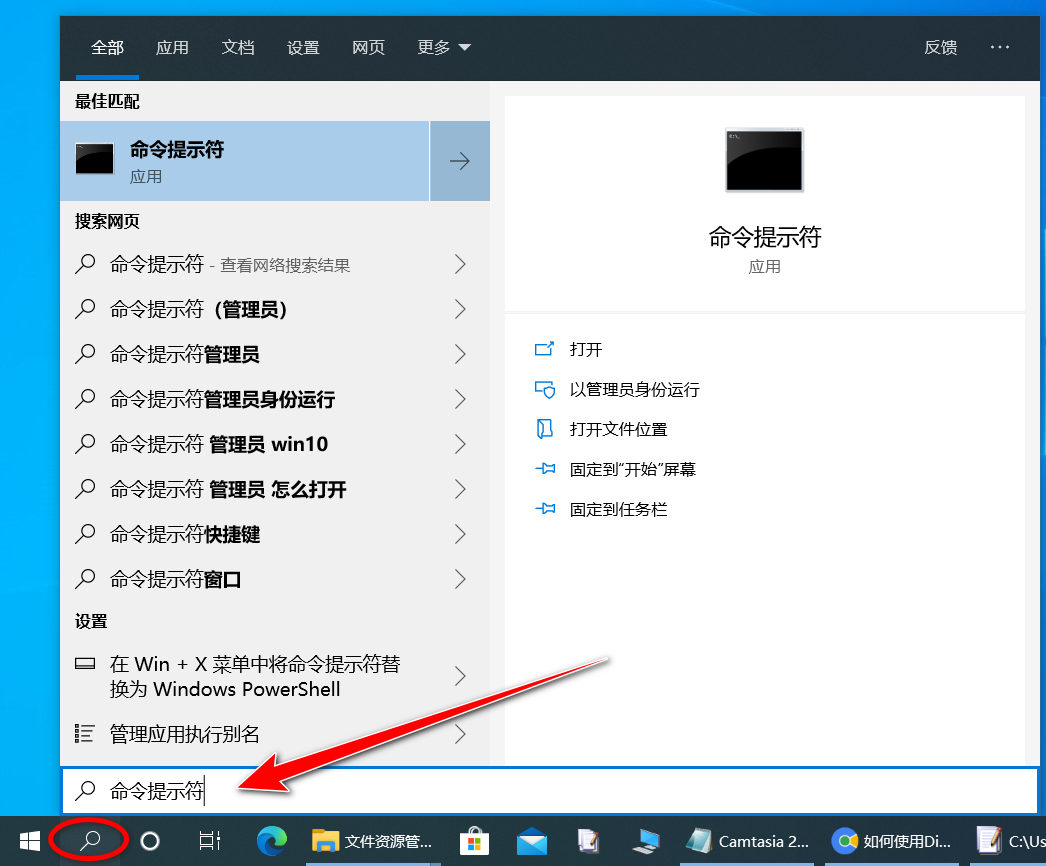
Task: 打开命令提示符应用图标（最佳匹配）
Action: pyautogui.click(x=94, y=159)
